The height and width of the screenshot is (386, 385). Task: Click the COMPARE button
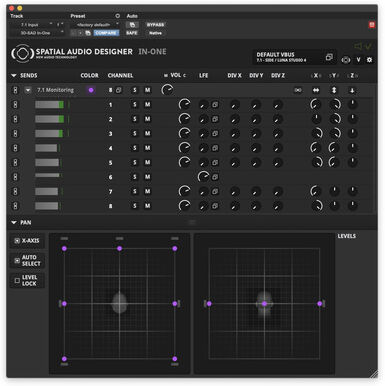106,33
